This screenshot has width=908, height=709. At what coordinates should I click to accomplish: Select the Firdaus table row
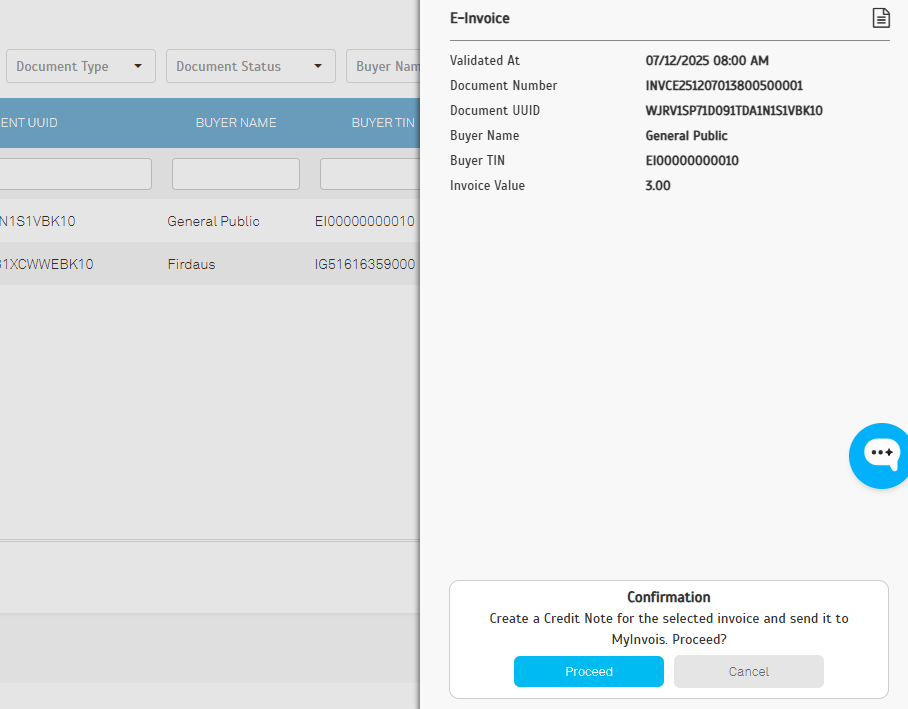click(x=191, y=264)
